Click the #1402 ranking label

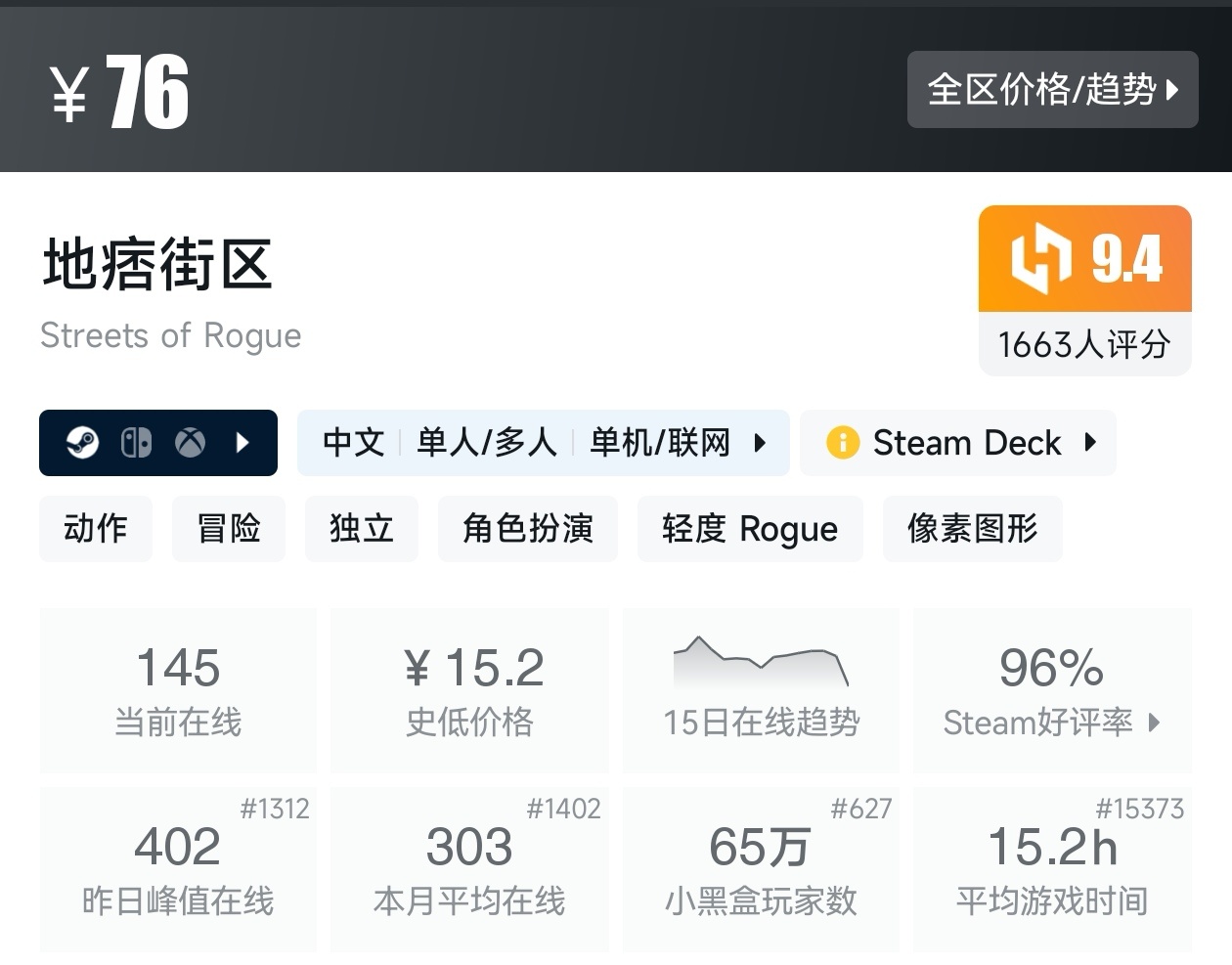[x=563, y=809]
